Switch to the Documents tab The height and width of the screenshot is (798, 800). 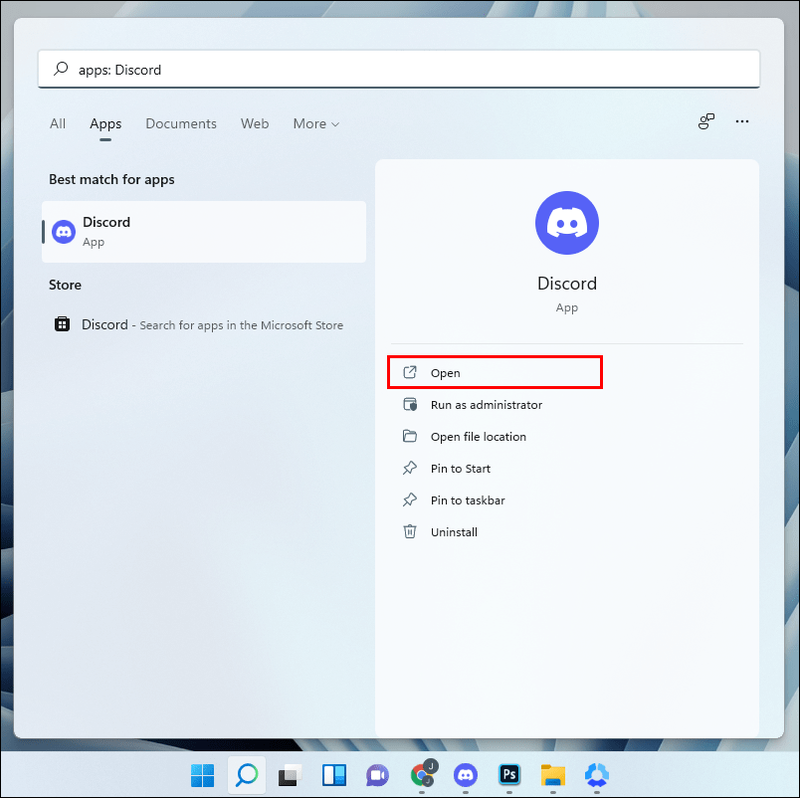181,124
